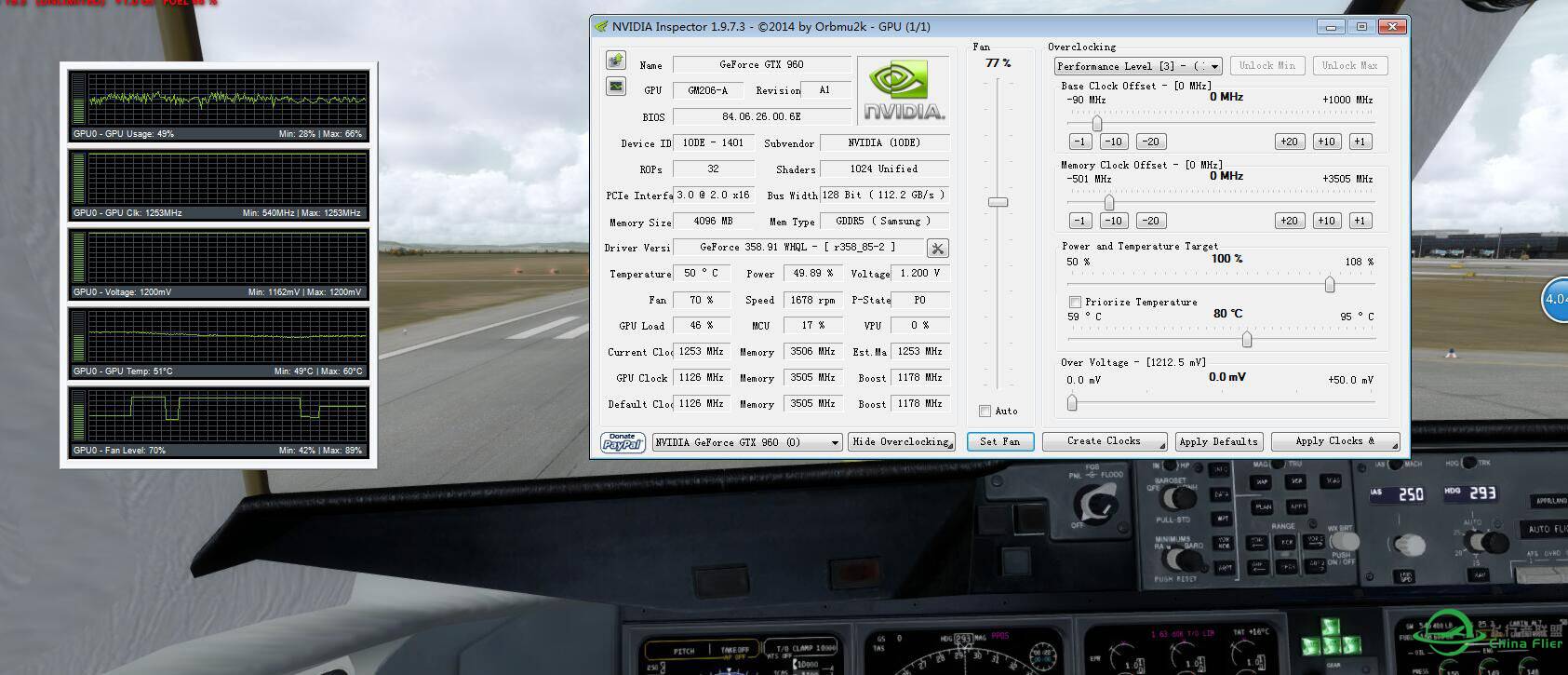Click the GPU Load value 46 %
The height and width of the screenshot is (675, 1568).
[701, 325]
